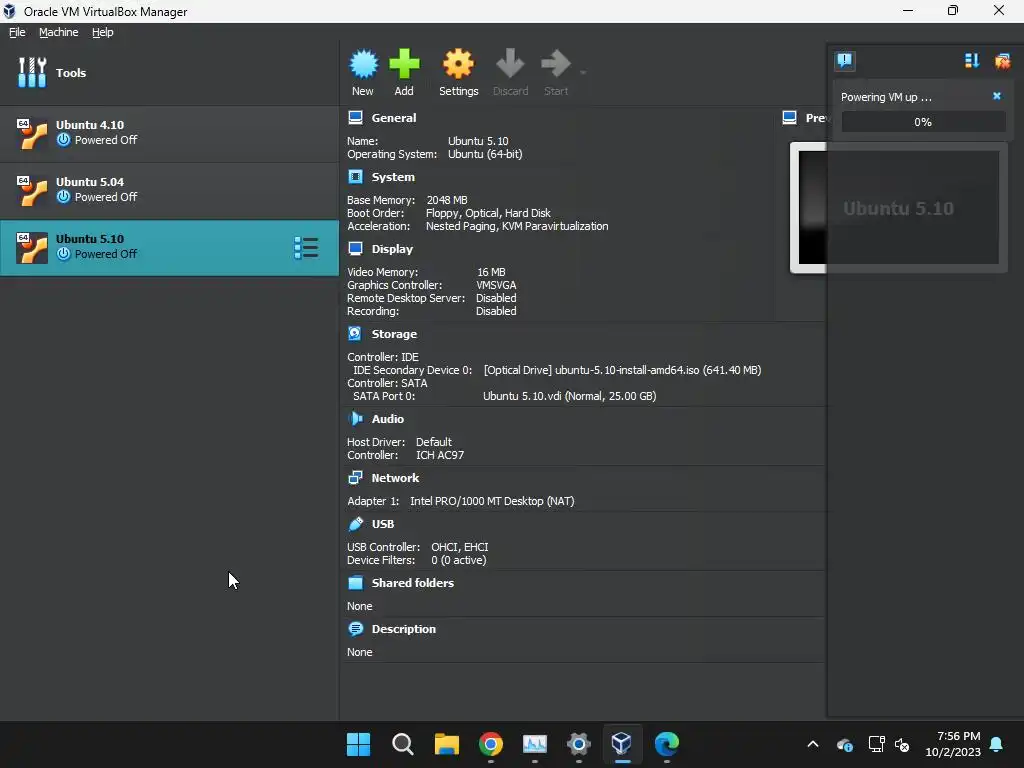
Task: Open Ubuntu 5.10 machine tools menu icon
Action: 306,248
